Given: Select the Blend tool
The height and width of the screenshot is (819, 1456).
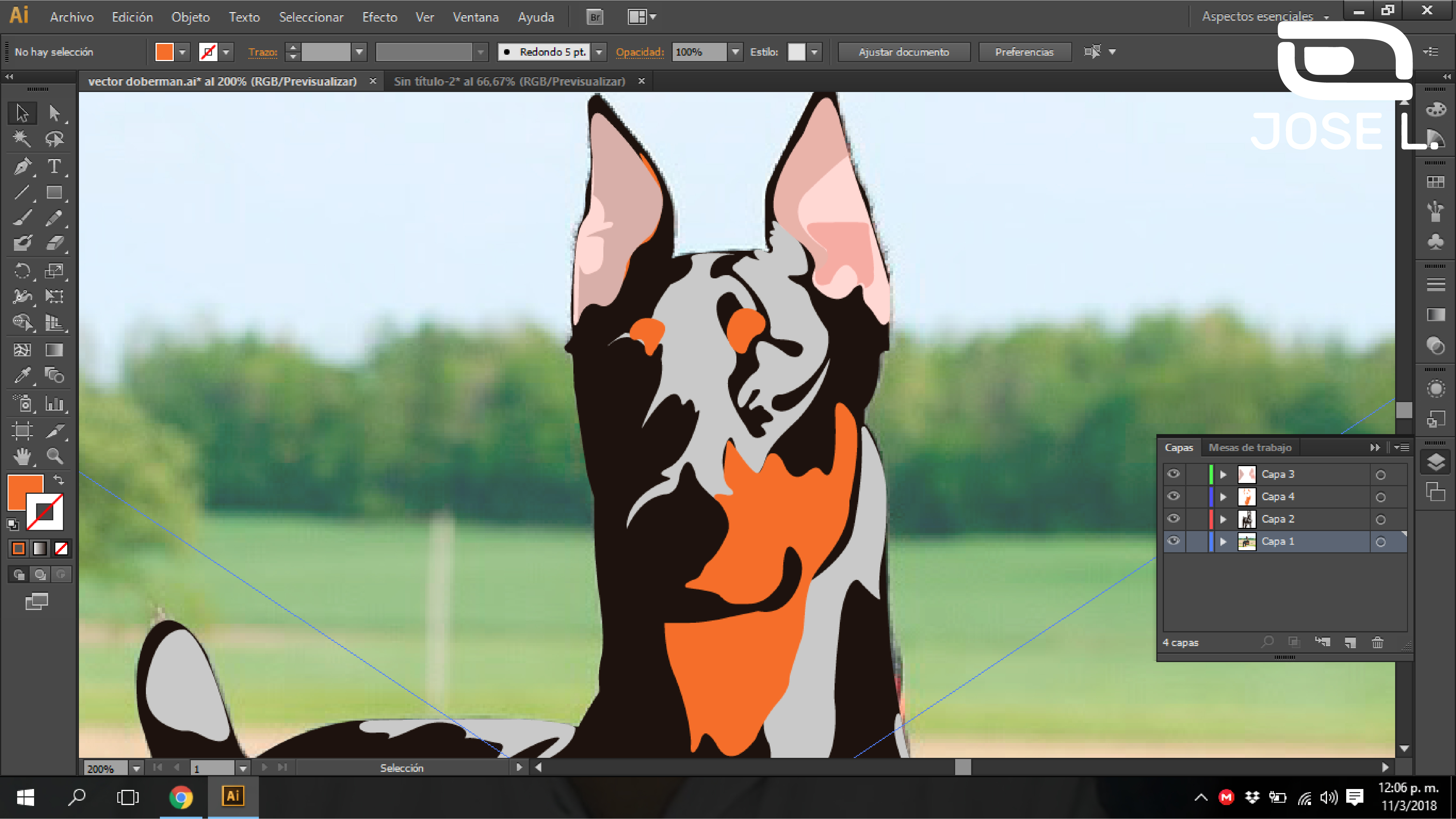Looking at the screenshot, I should (x=54, y=375).
